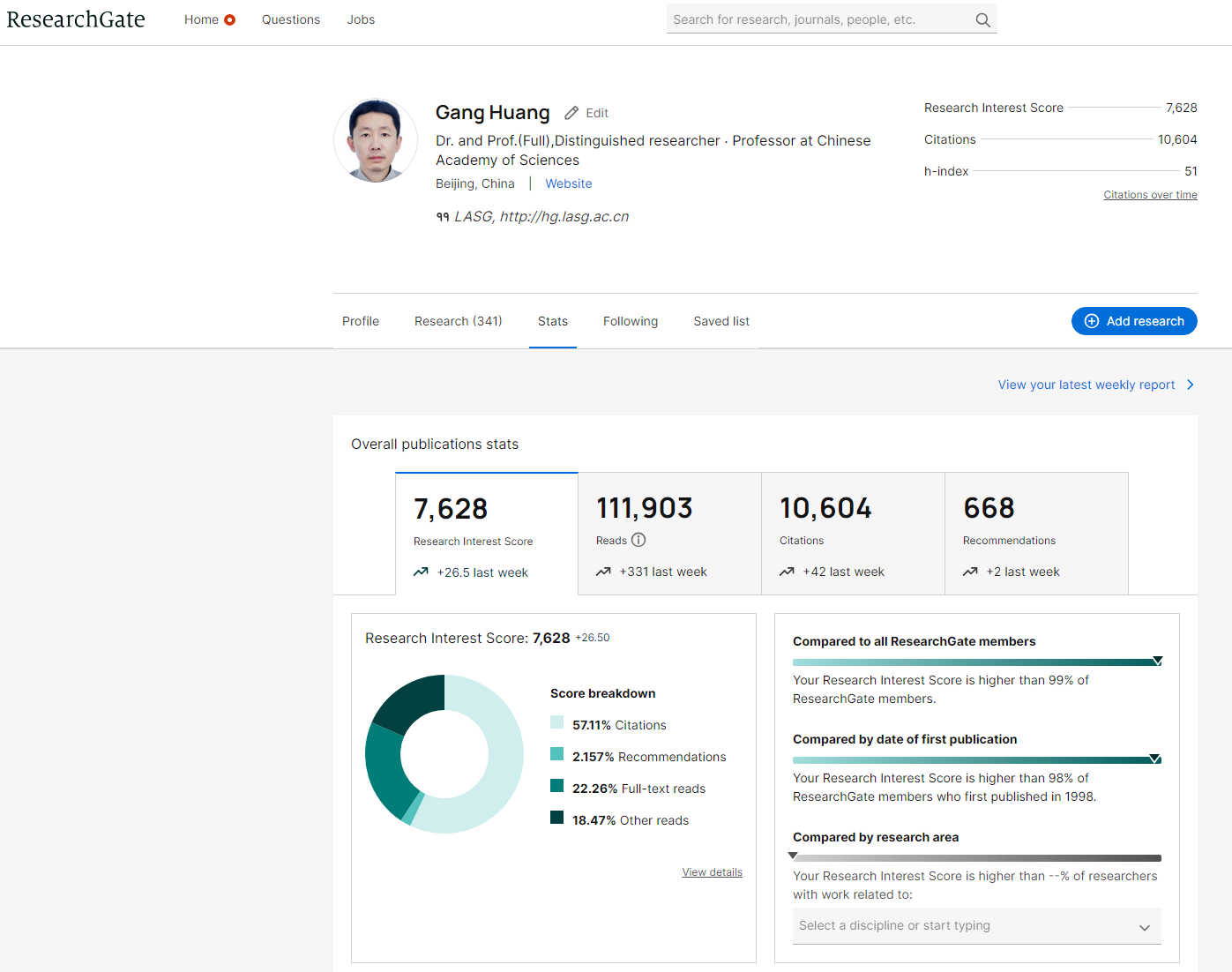Click the 18.47% Other reads legend entry
This screenshot has width=1232, height=972.
pyautogui.click(x=631, y=820)
